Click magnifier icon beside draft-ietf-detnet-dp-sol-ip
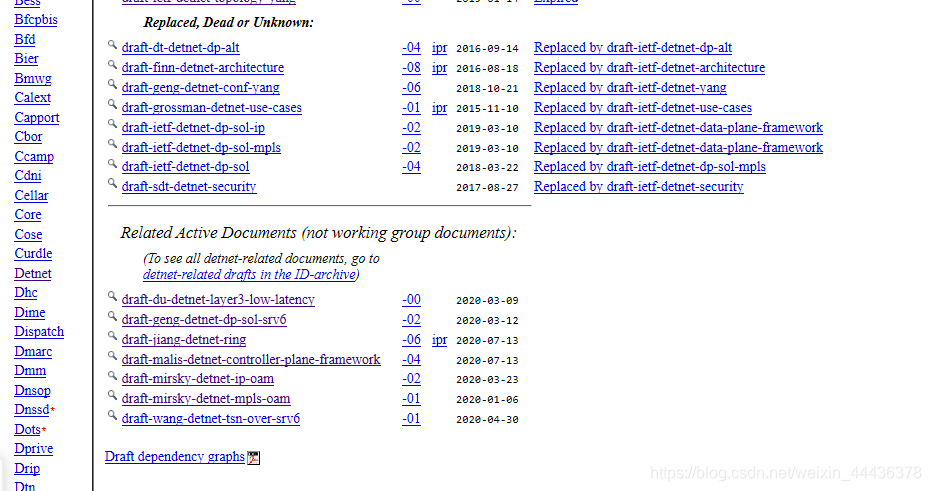 click(x=112, y=124)
